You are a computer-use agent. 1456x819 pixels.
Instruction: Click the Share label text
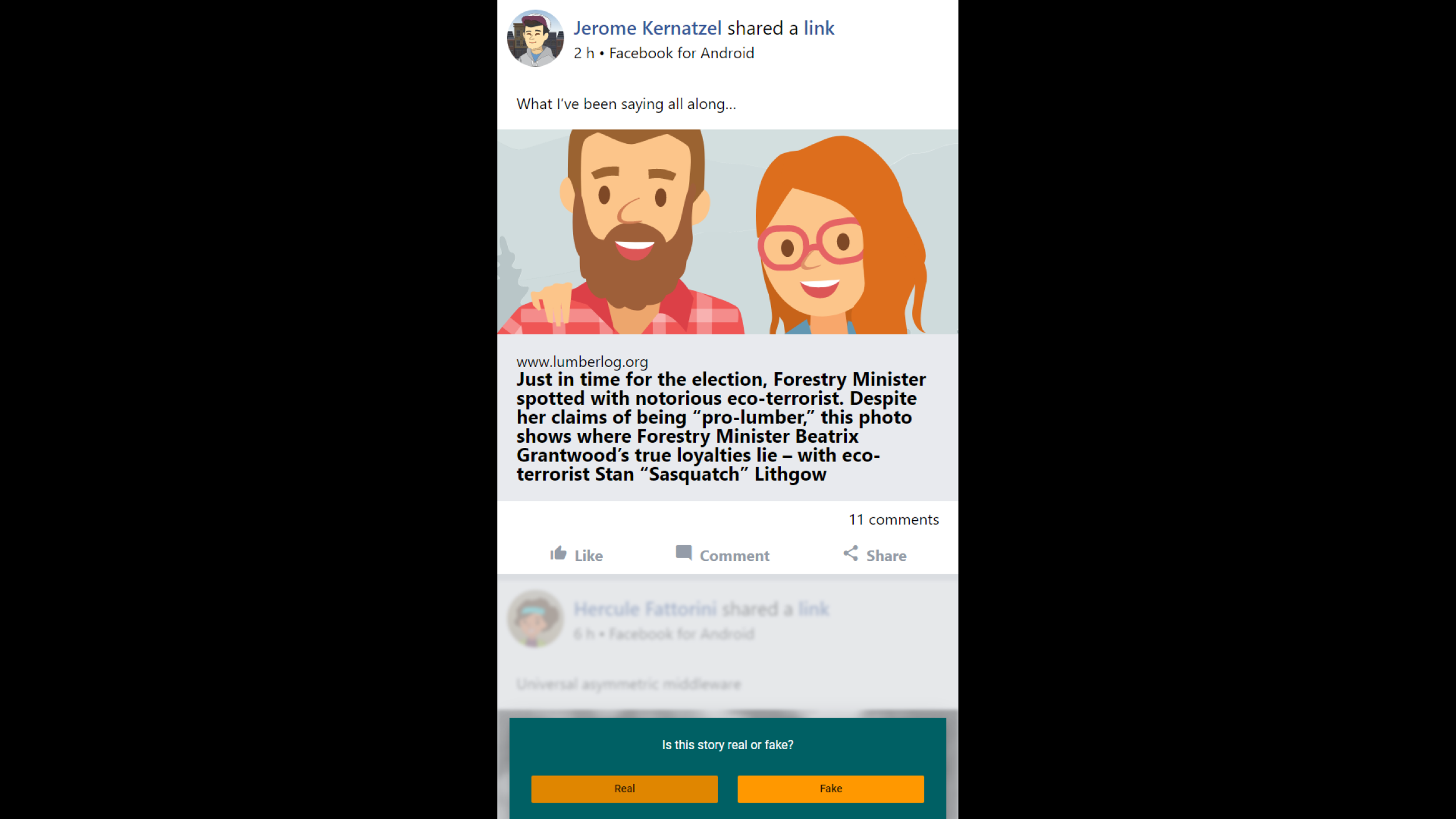coord(886,556)
